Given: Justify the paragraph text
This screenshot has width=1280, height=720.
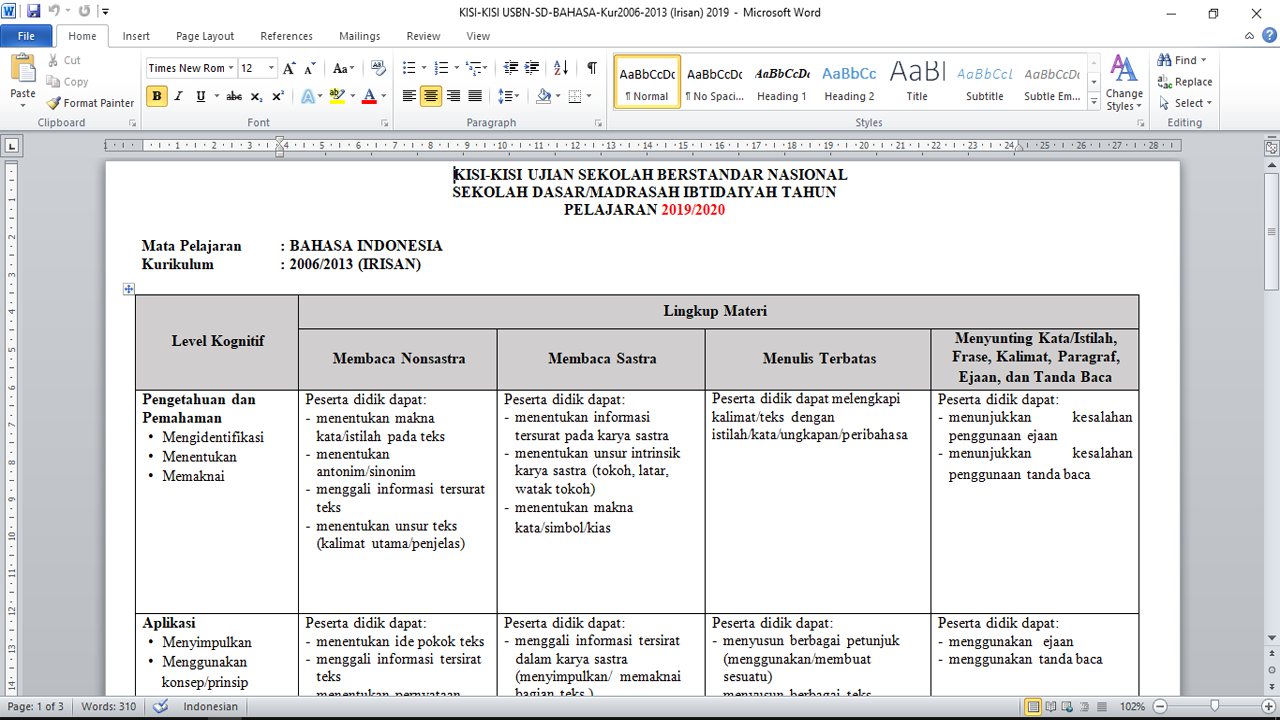Looking at the screenshot, I should click(475, 96).
